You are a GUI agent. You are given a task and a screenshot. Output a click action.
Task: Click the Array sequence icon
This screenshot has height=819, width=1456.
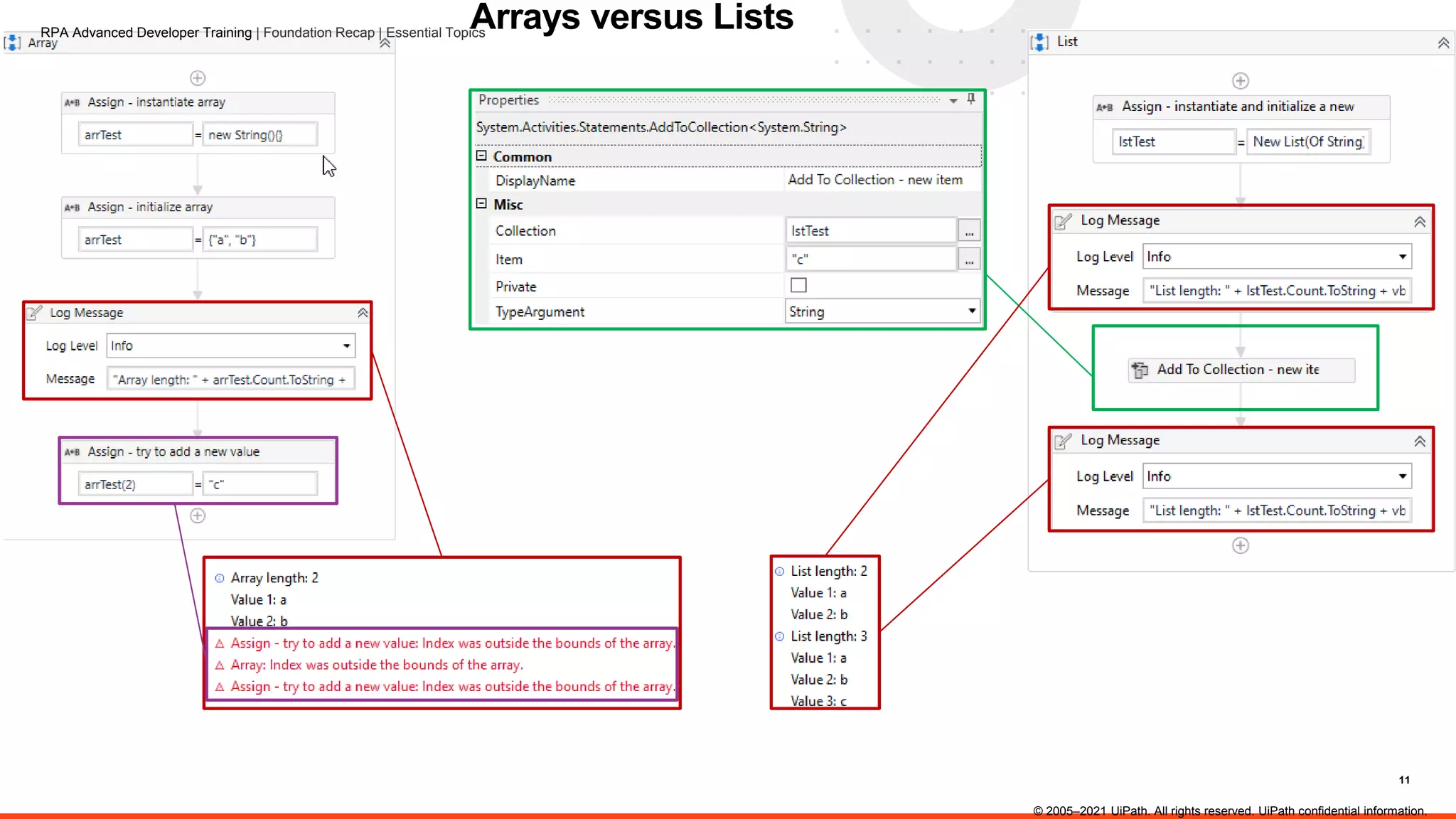tap(12, 43)
